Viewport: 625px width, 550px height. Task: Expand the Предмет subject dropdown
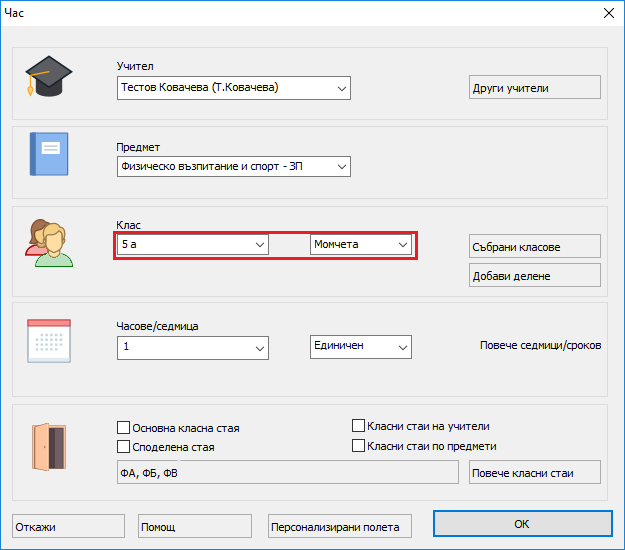pyautogui.click(x=342, y=166)
